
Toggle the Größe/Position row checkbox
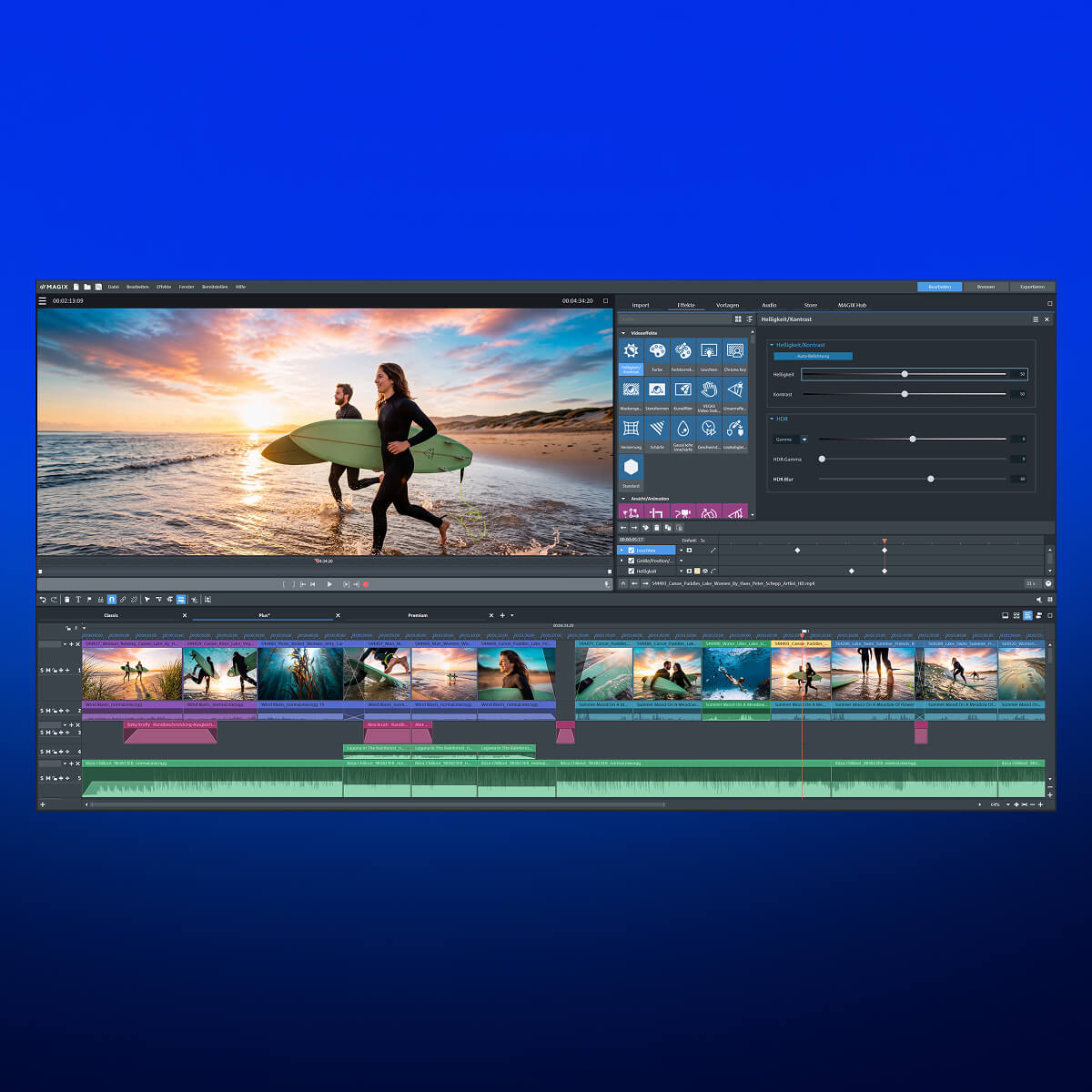[632, 561]
